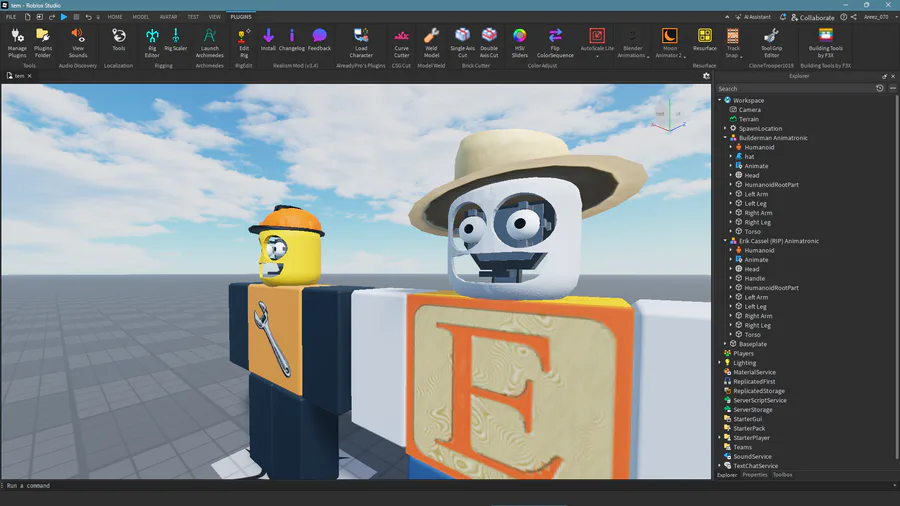Expand the StarterPlayer service
The width and height of the screenshot is (900, 506).
[x=720, y=438]
